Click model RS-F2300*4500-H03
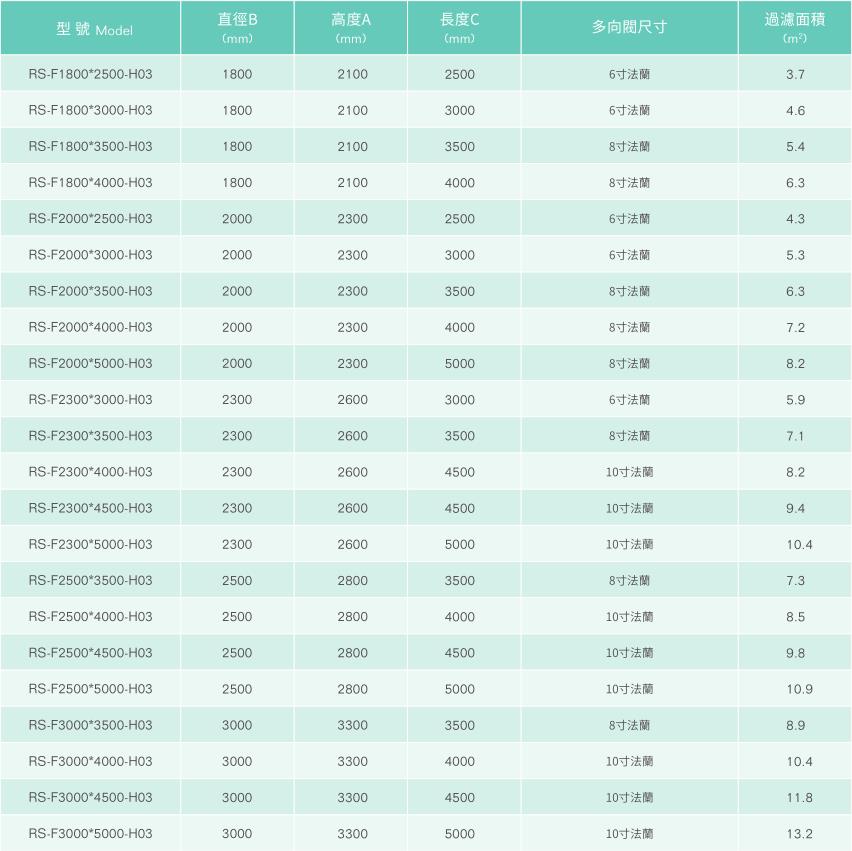 pyautogui.click(x=90, y=508)
